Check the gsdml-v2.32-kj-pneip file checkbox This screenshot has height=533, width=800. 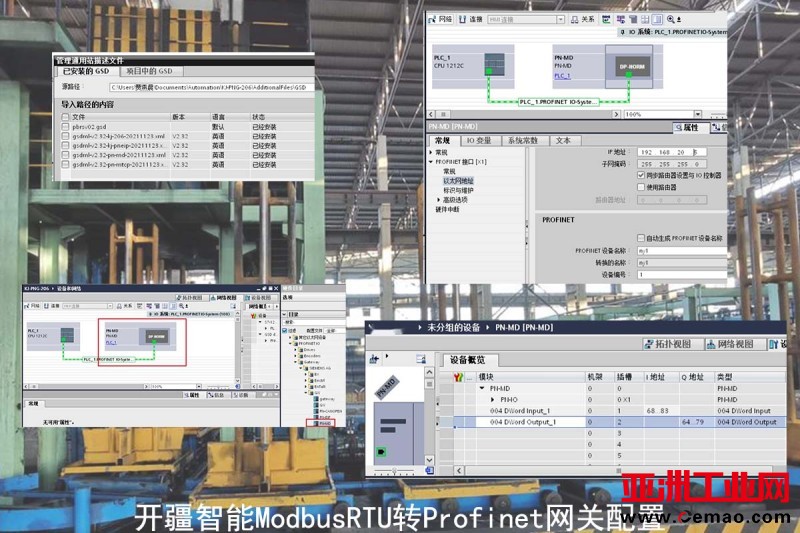65,145
